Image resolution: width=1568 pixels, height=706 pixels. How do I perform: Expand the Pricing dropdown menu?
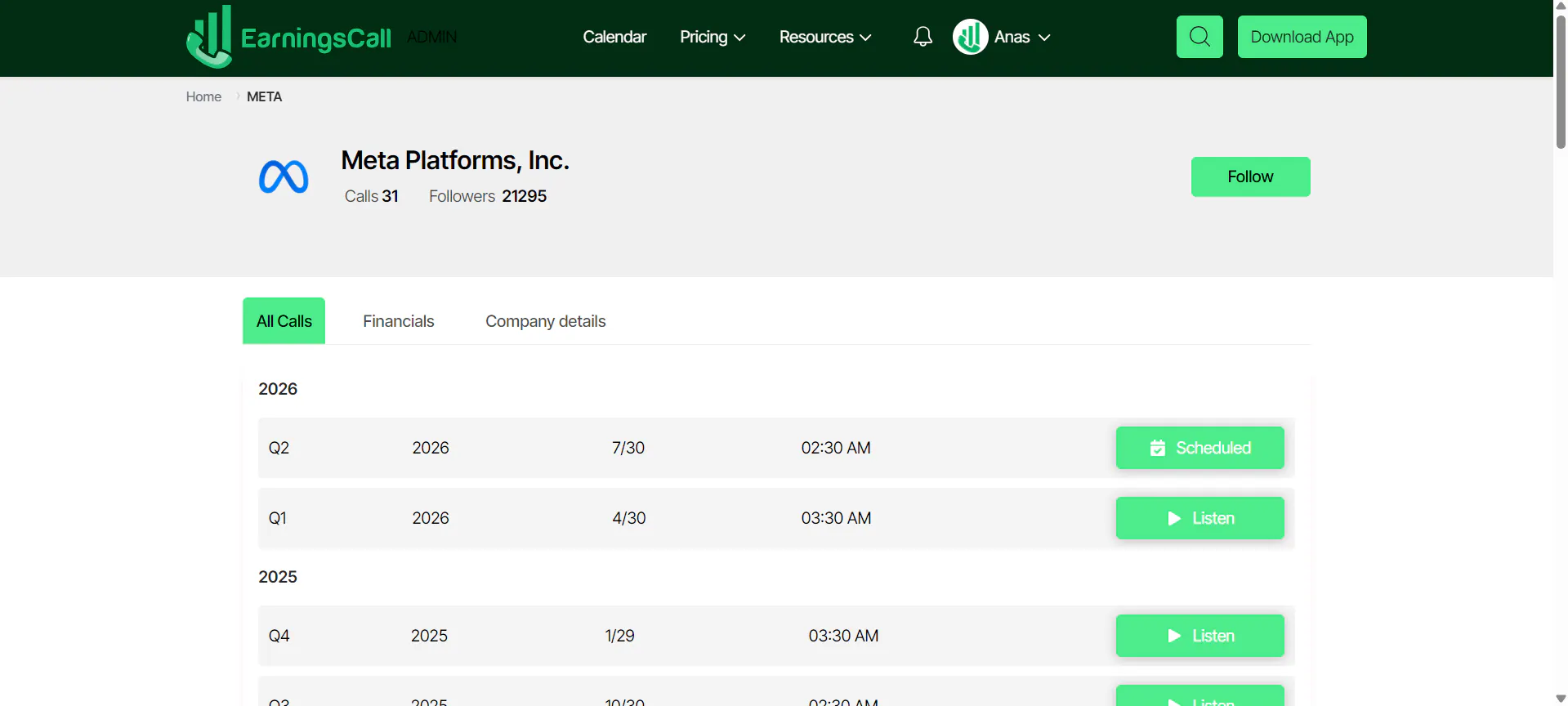pos(713,37)
